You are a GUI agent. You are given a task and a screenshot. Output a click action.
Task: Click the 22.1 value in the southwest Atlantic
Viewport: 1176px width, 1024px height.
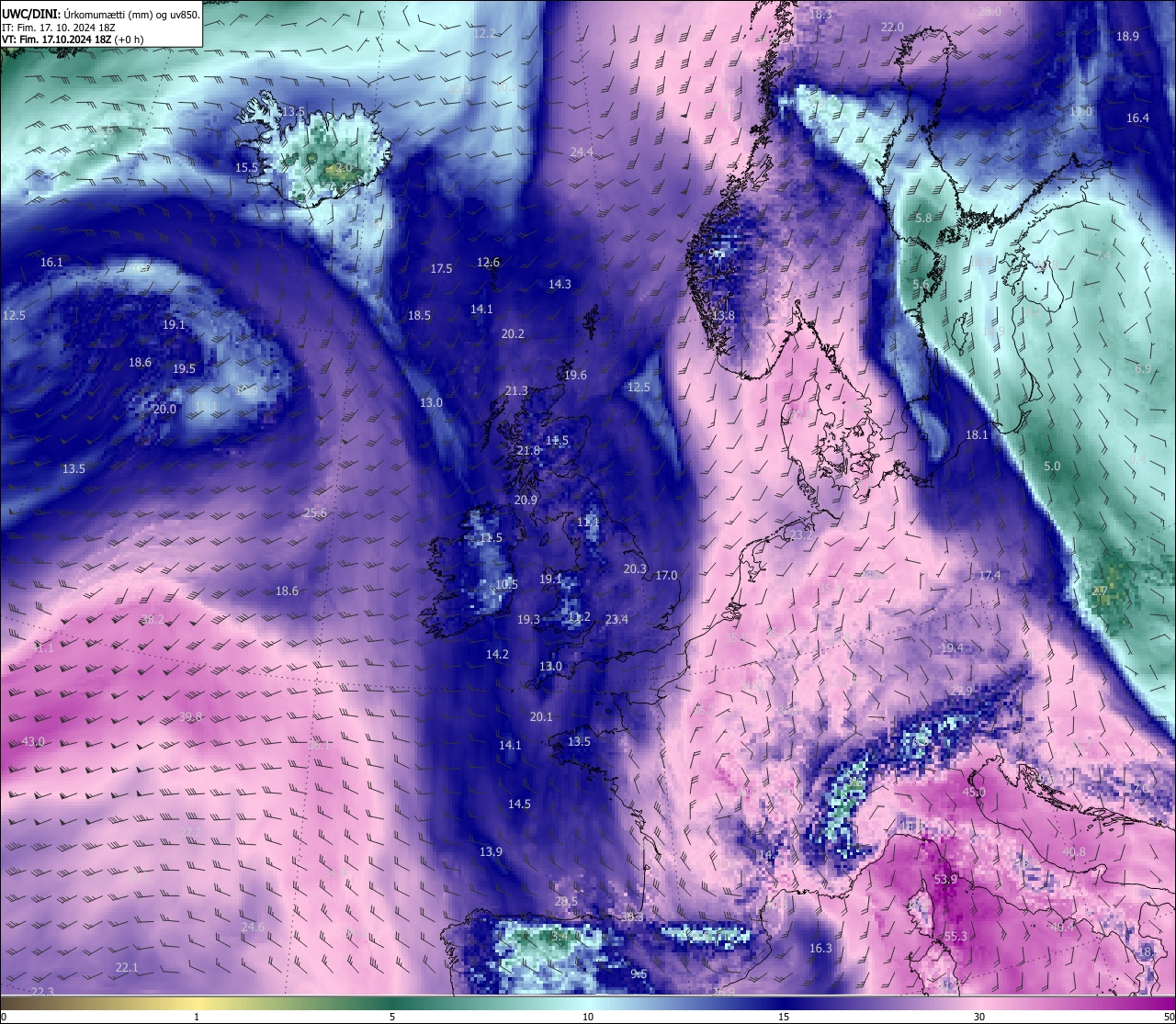point(127,967)
